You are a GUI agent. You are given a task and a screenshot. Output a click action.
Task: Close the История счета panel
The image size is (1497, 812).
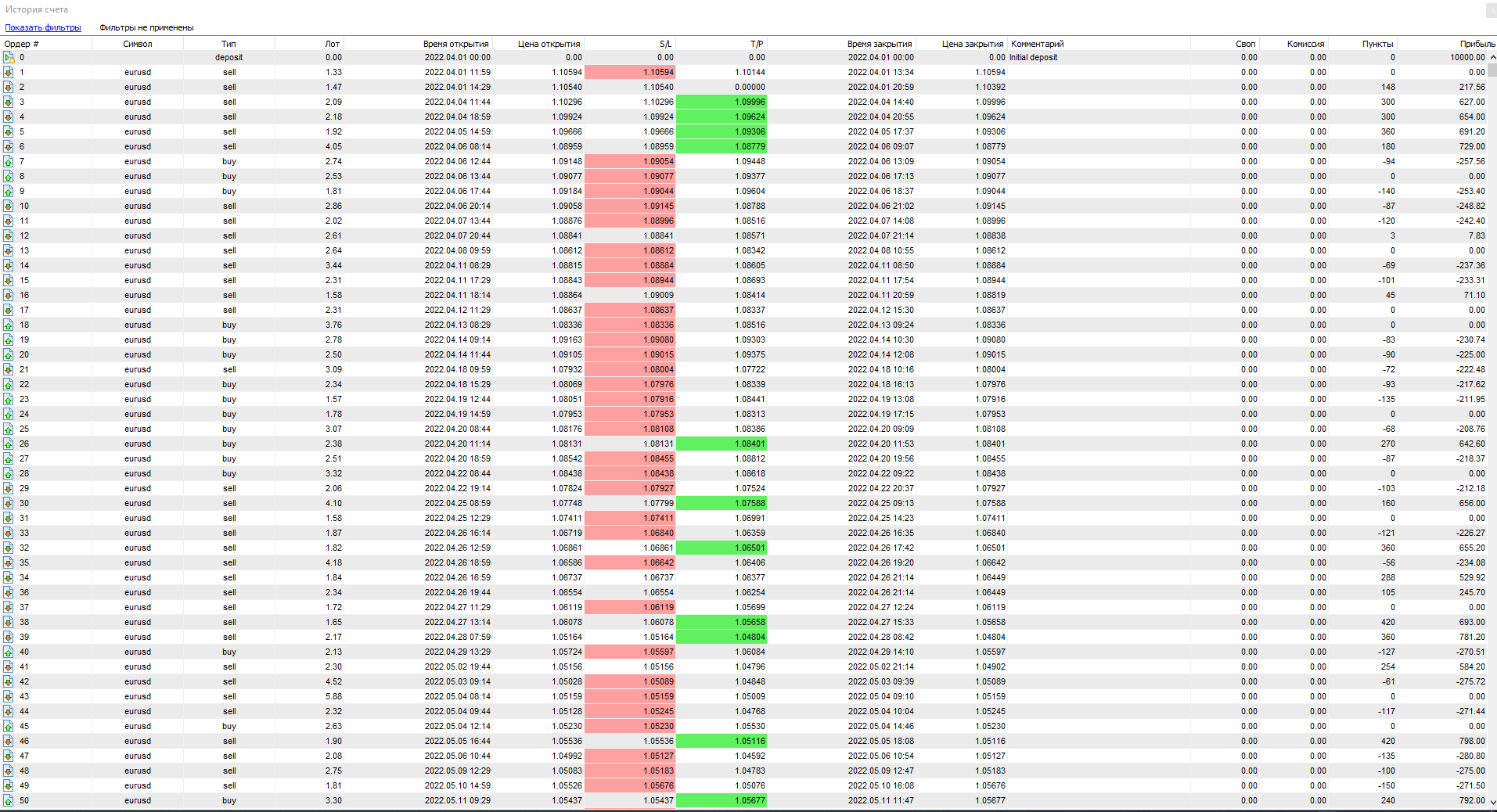tap(1491, 10)
